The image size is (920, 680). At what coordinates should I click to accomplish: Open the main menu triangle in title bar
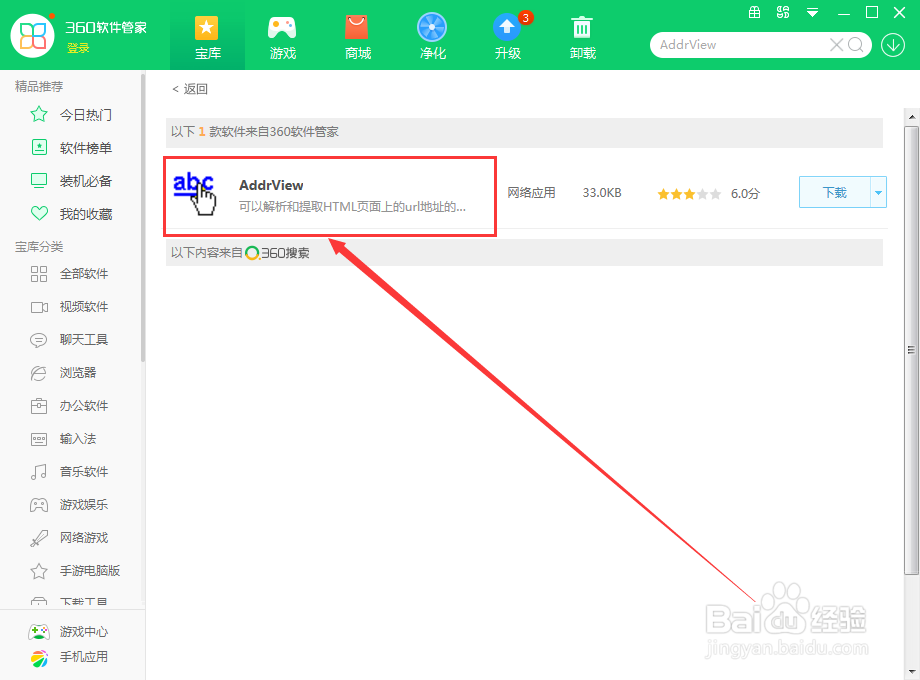click(x=812, y=12)
